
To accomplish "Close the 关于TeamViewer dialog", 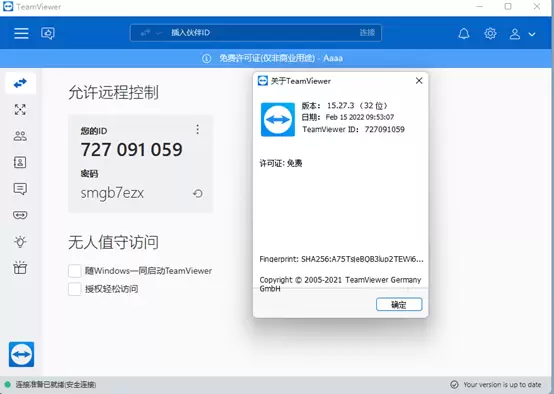I will click(x=419, y=81).
